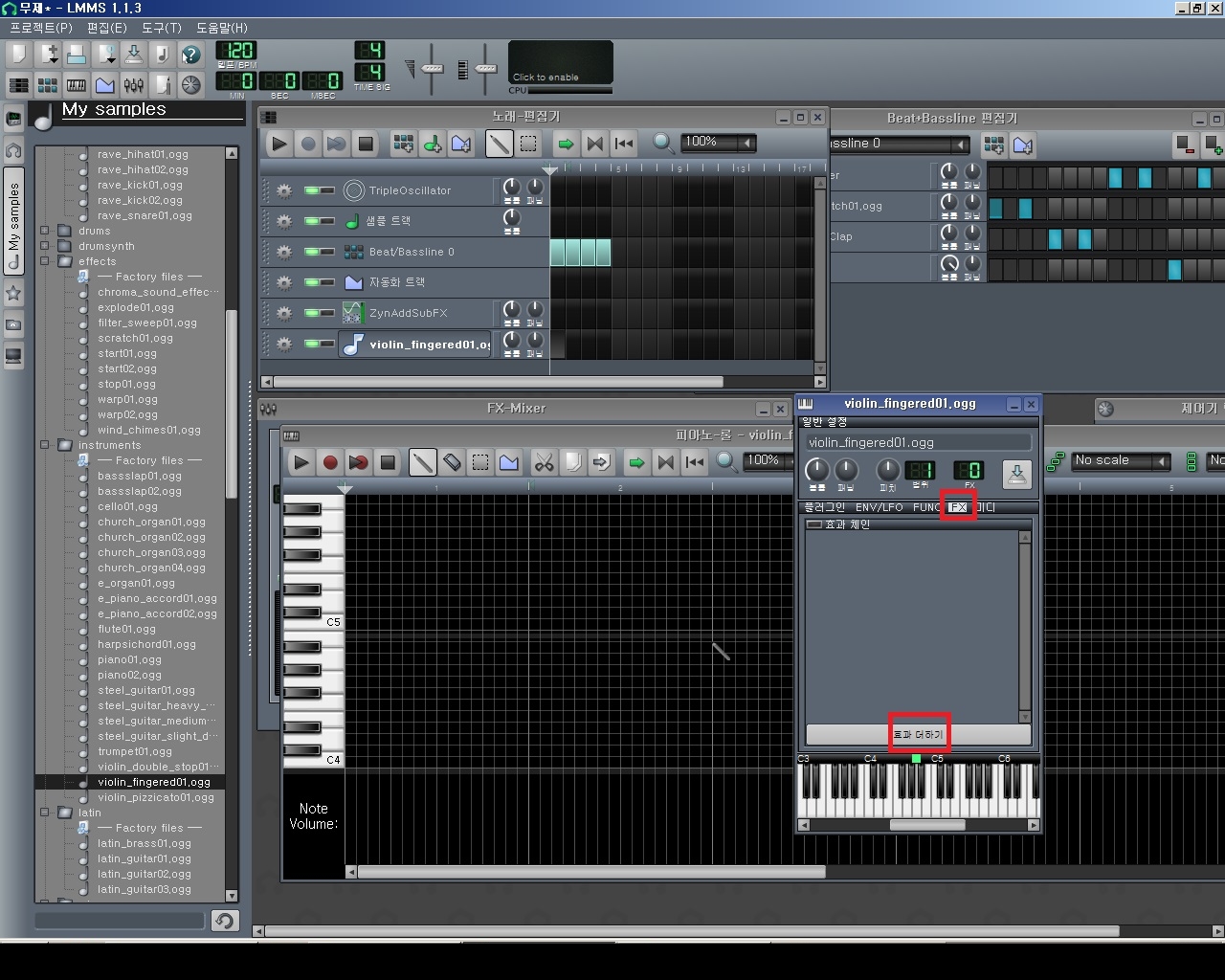Screen dimensions: 1225x980
Task: Toggle first step of tch01.ogg row
Action: pyautogui.click(x=996, y=208)
